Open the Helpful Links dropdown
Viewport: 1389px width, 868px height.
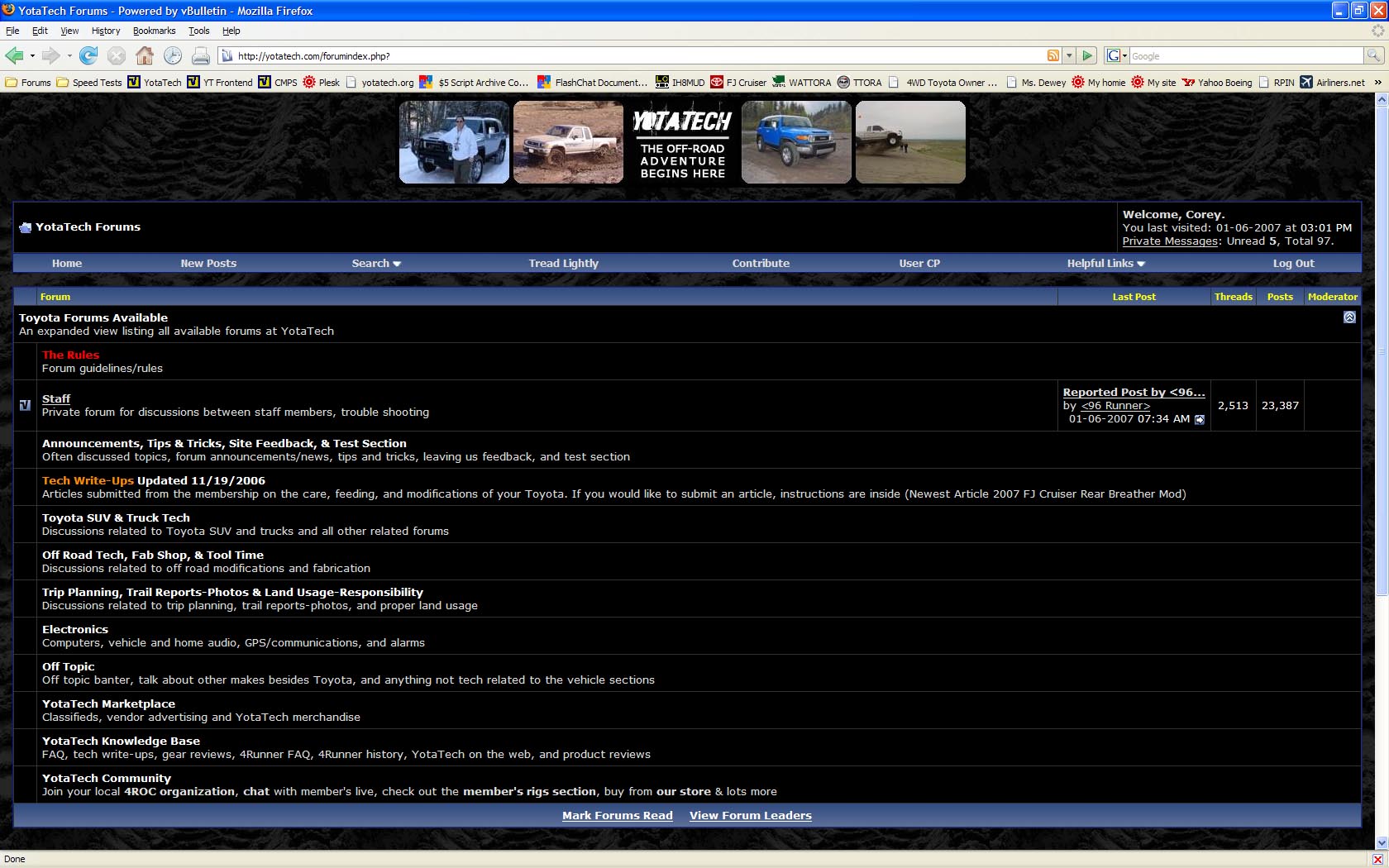click(1105, 263)
